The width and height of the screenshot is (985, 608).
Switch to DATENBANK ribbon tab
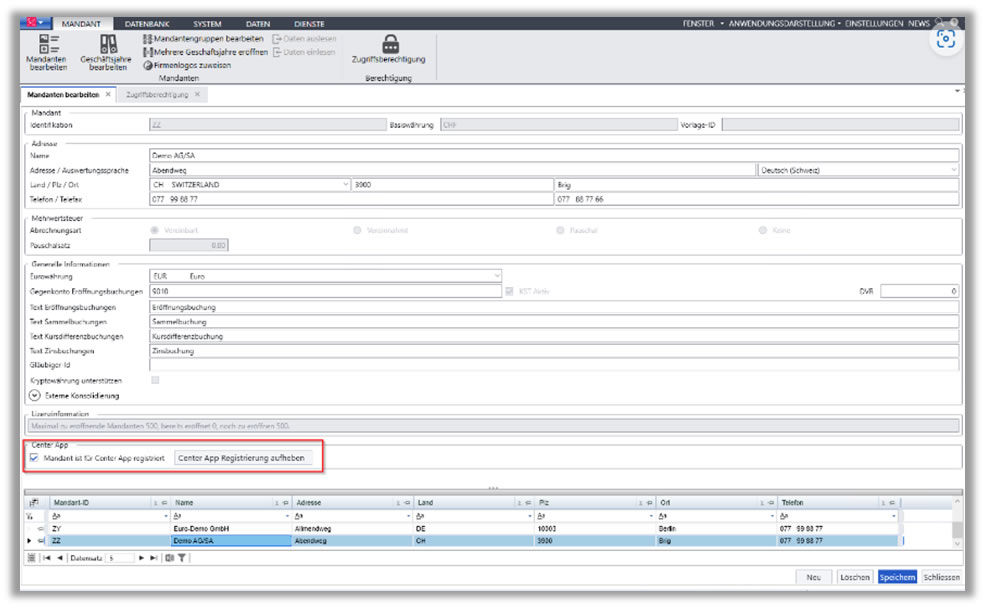[x=147, y=24]
